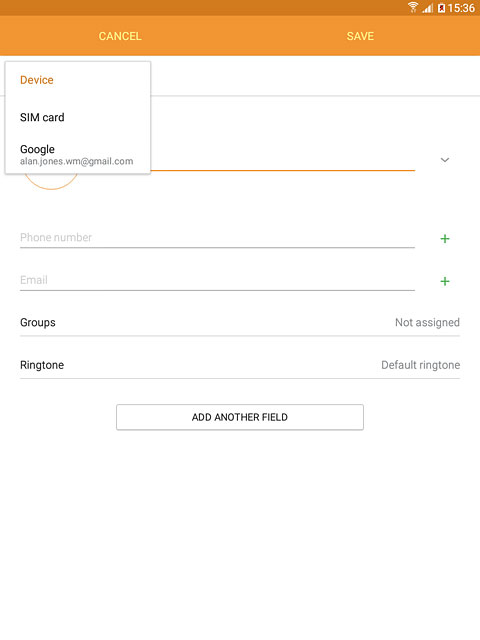480x640 pixels.
Task: Tap the 15:36 clock in status bar
Action: 461,8
